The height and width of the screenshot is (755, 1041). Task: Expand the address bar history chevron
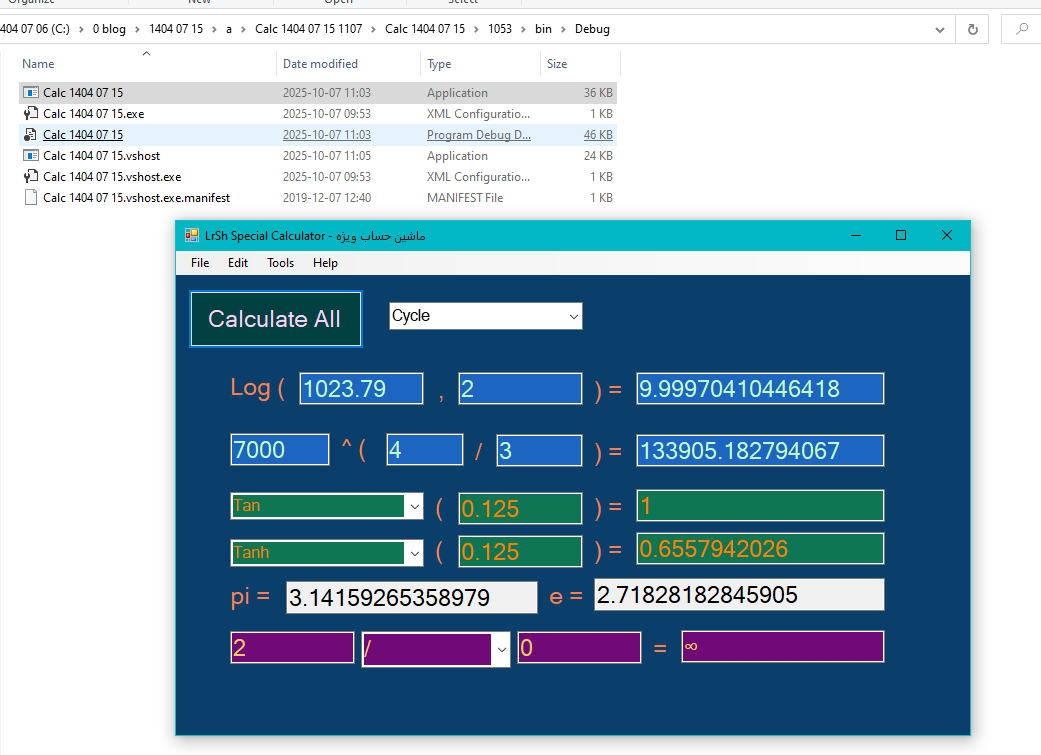[940, 29]
